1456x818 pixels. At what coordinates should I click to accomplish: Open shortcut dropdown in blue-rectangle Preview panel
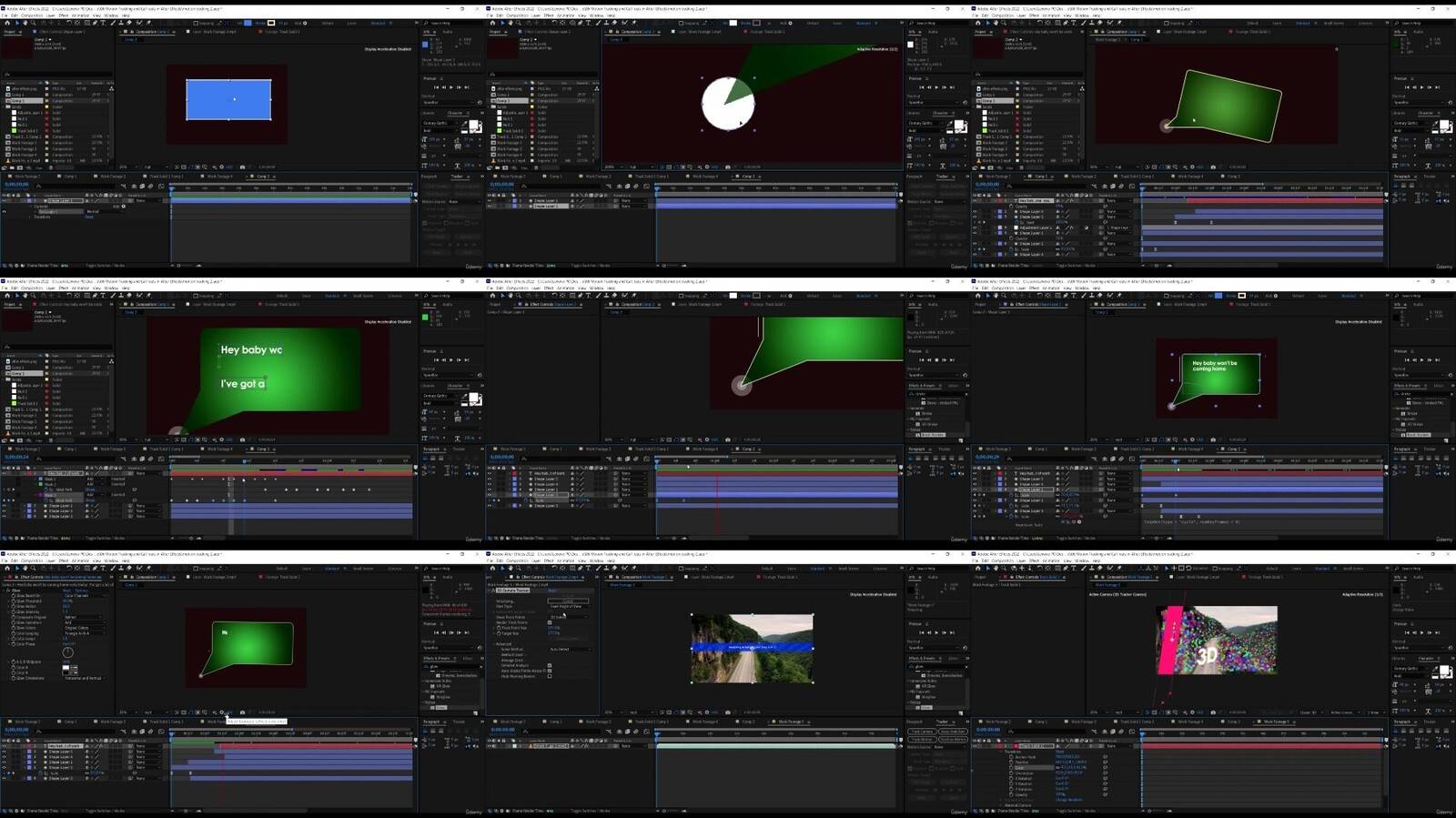click(448, 103)
